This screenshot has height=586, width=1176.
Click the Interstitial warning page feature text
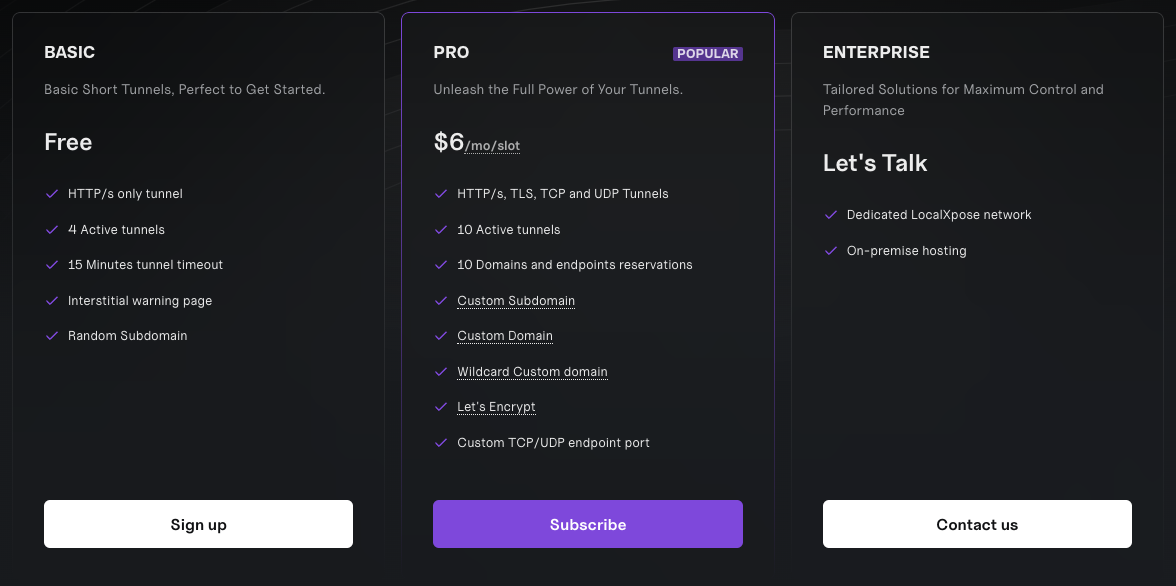click(x=140, y=301)
